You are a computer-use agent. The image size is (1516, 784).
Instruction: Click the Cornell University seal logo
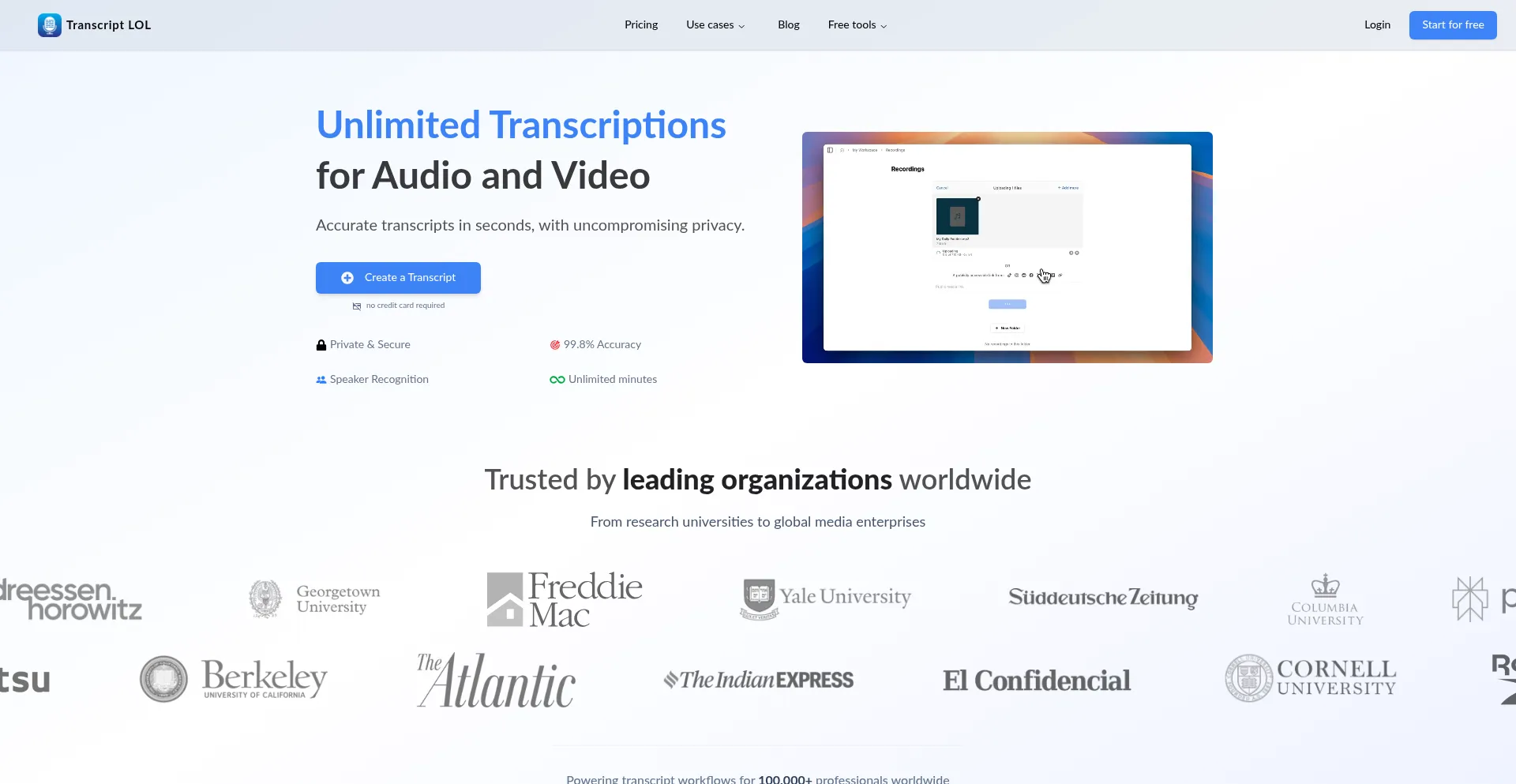[1249, 678]
